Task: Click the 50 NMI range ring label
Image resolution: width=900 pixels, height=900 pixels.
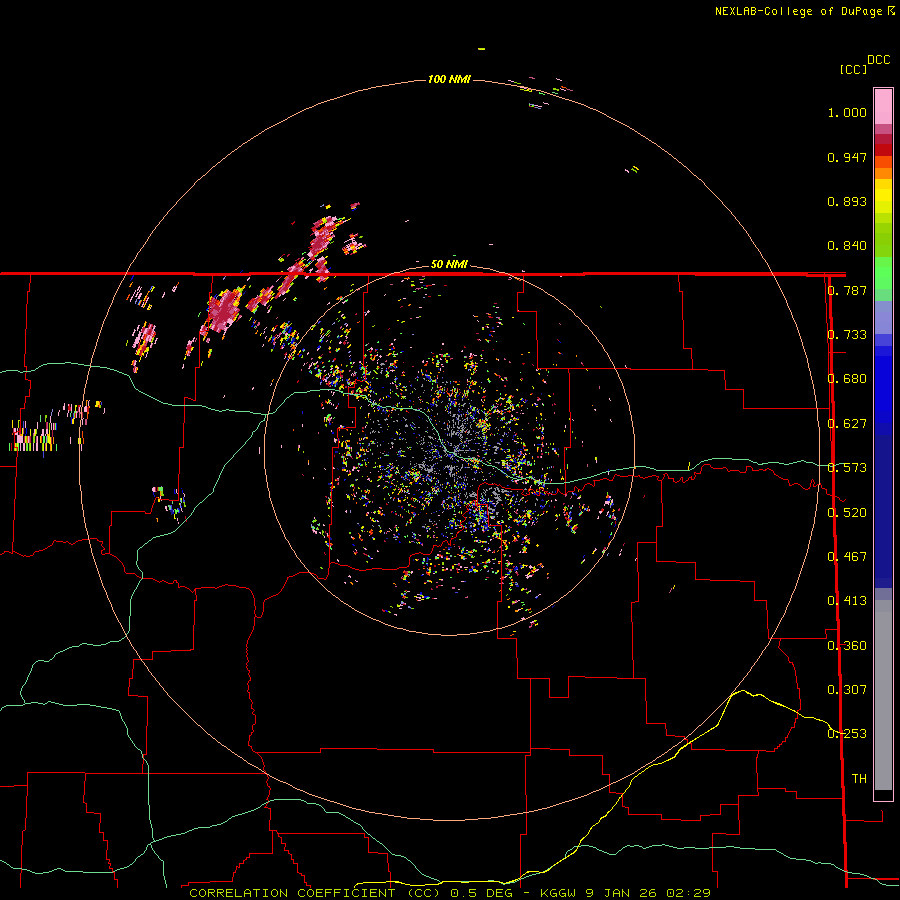Action: coord(449,264)
